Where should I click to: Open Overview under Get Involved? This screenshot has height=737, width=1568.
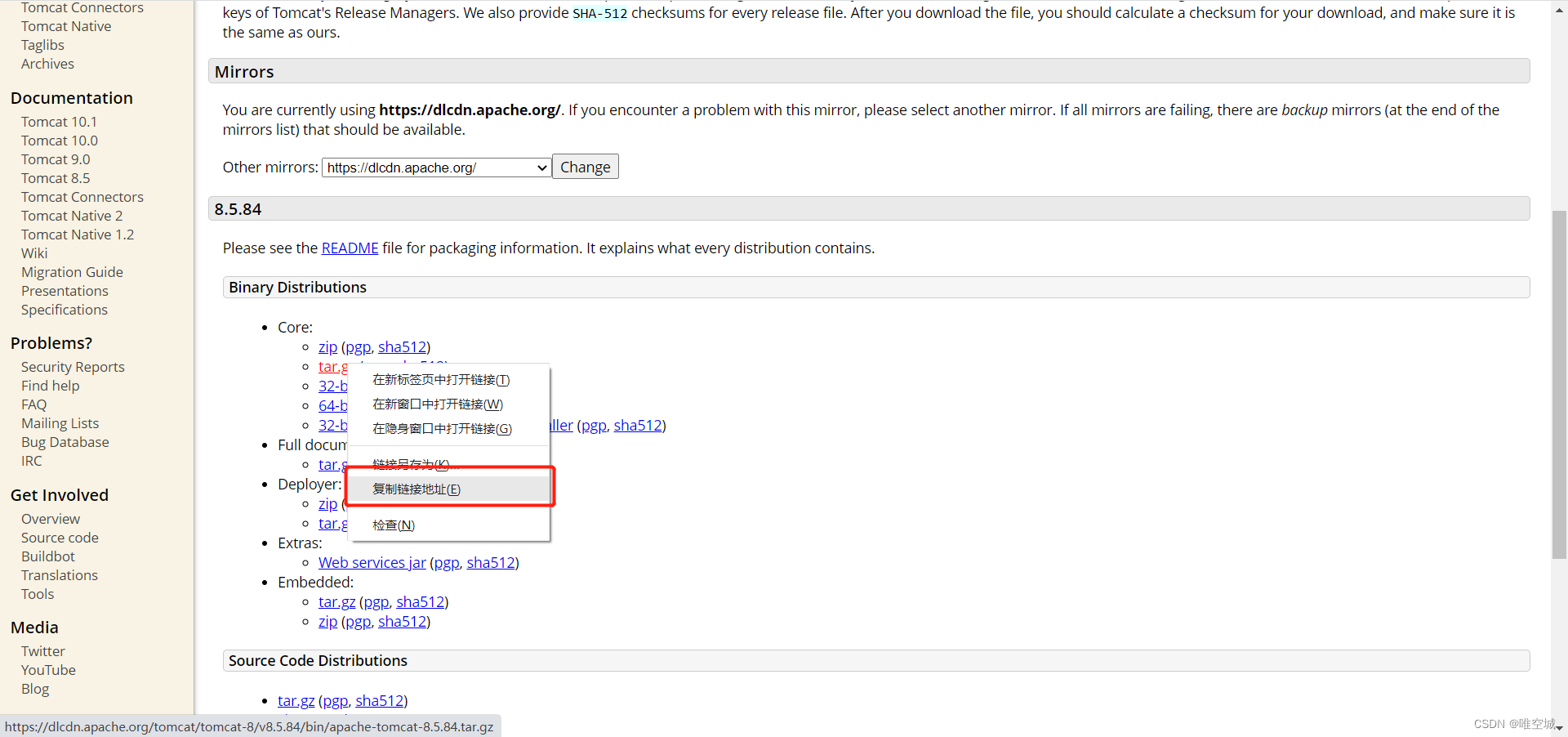pos(51,519)
